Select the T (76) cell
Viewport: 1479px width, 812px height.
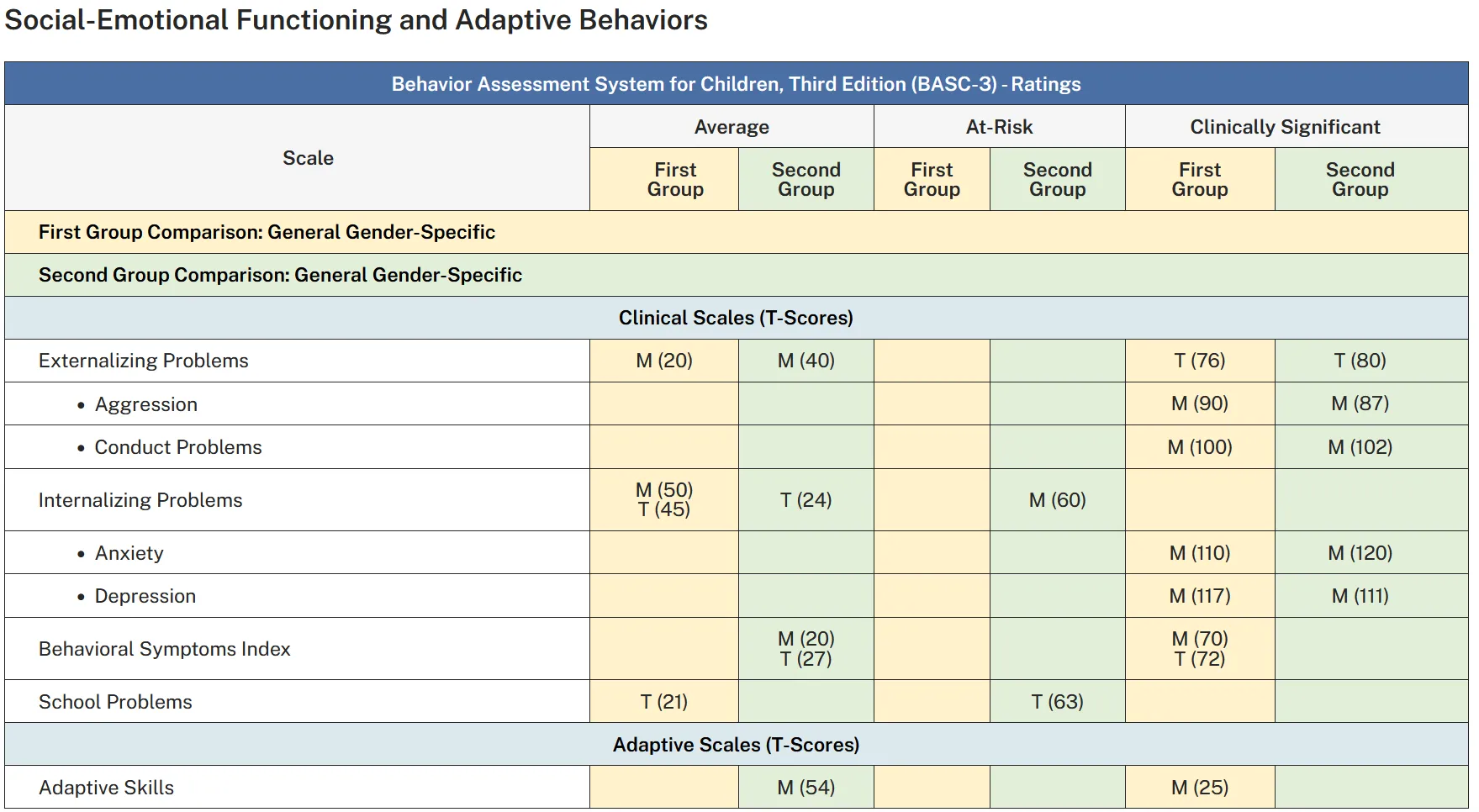(1200, 361)
